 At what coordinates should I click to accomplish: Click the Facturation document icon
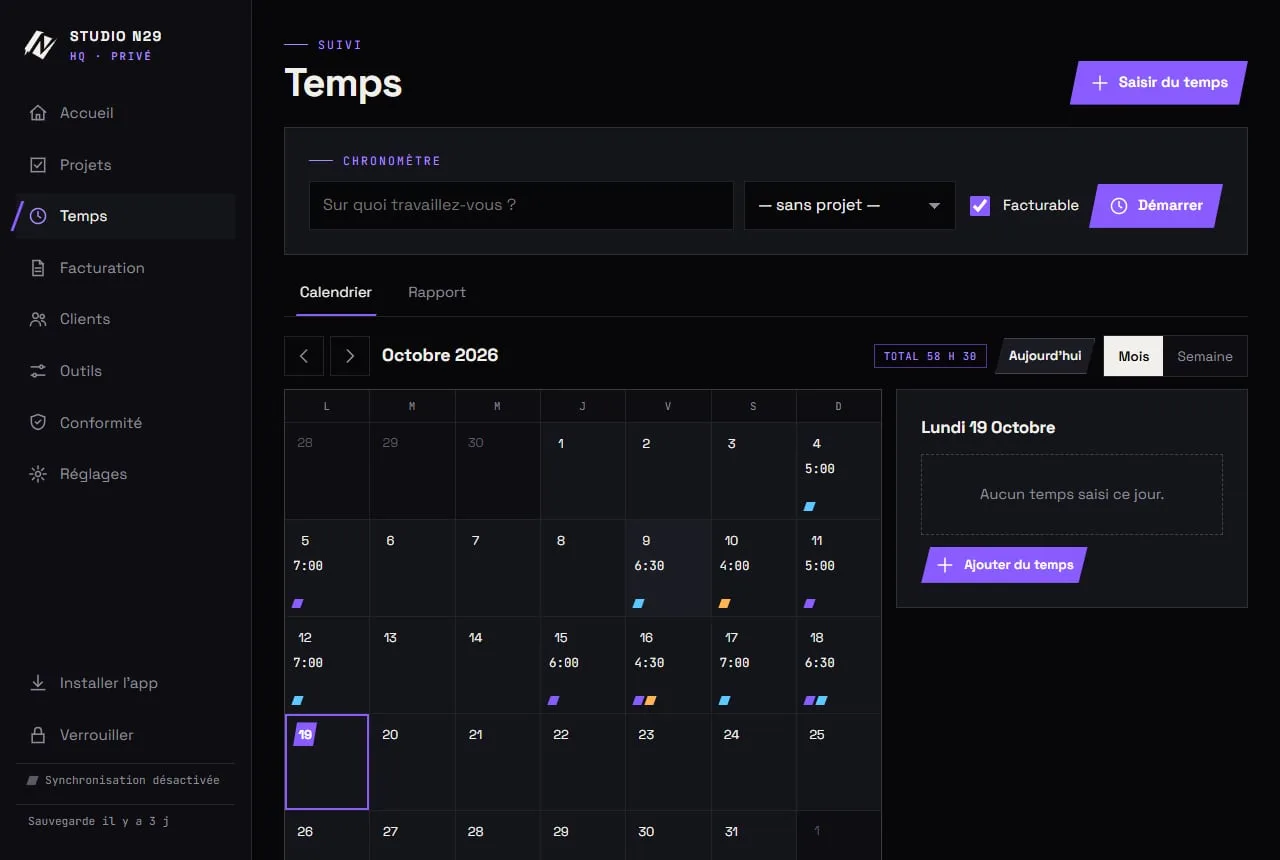tap(38, 268)
